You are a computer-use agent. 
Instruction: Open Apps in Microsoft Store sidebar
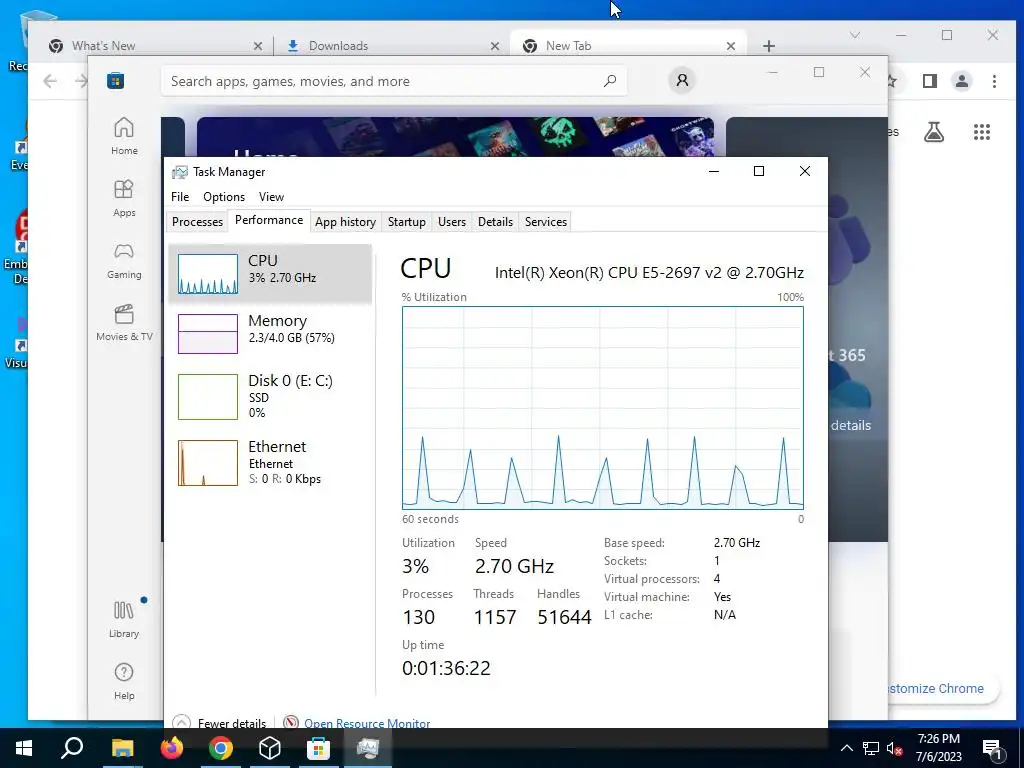point(124,199)
